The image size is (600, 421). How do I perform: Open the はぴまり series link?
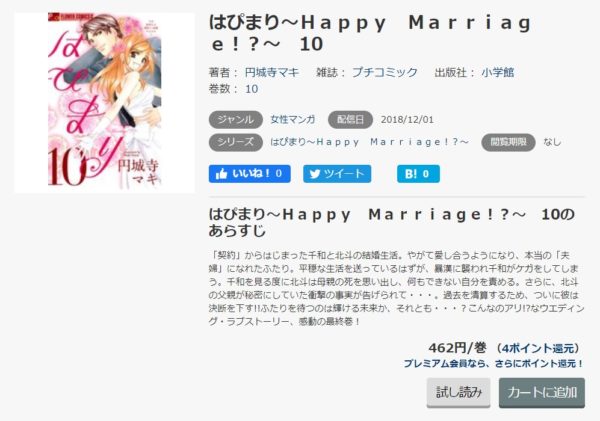tap(370, 142)
